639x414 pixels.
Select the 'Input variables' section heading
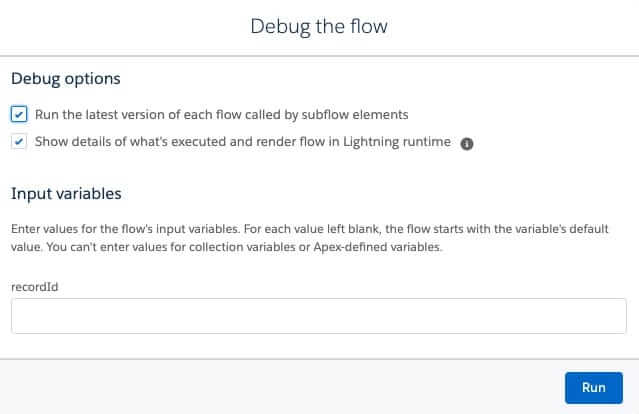[x=66, y=193]
